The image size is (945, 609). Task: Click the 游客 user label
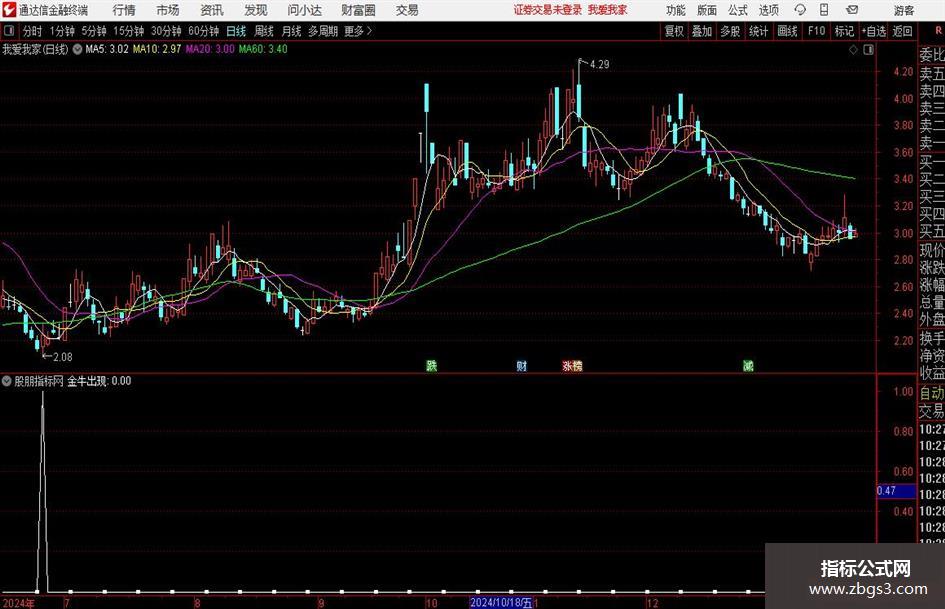tap(904, 10)
